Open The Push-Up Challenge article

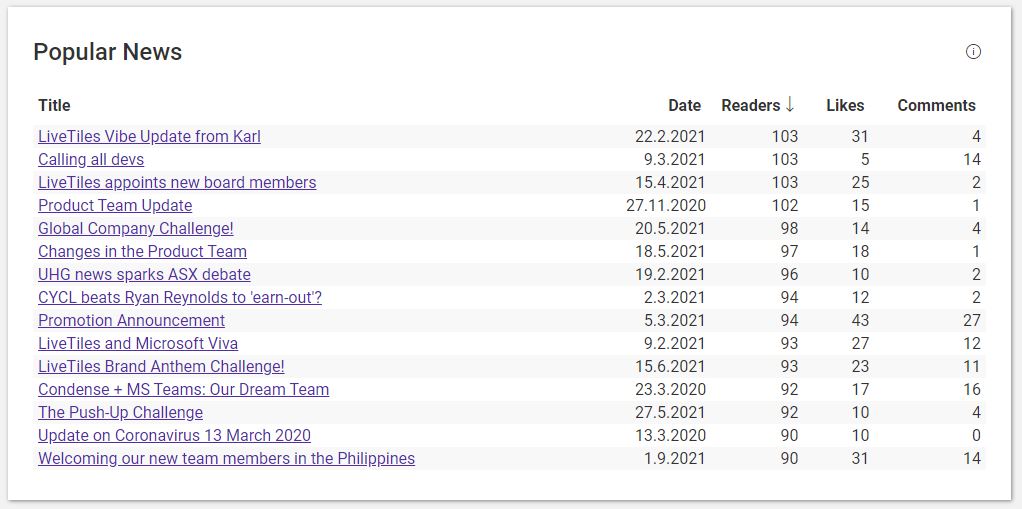click(121, 413)
